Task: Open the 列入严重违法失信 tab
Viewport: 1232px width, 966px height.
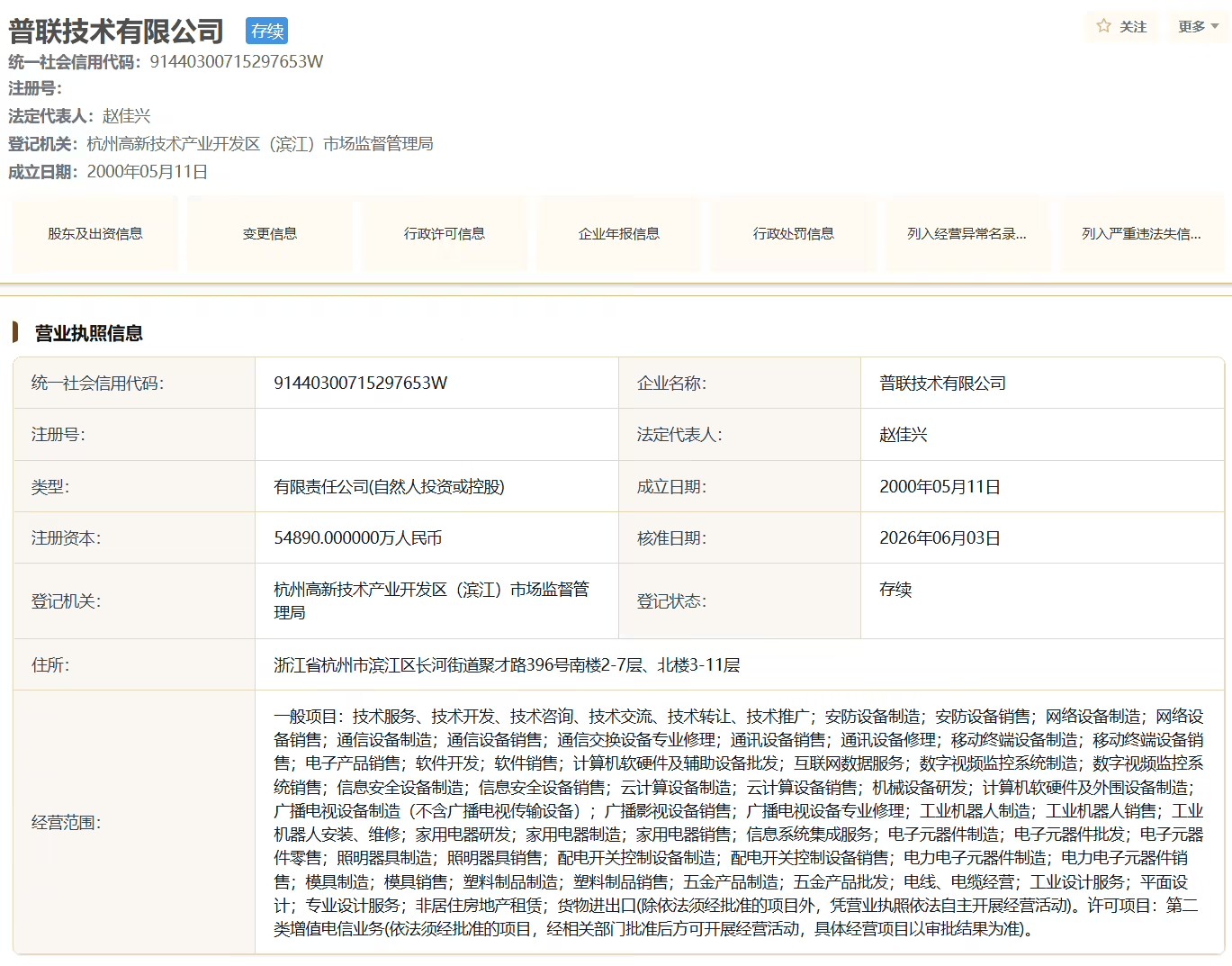Action: (x=1143, y=234)
